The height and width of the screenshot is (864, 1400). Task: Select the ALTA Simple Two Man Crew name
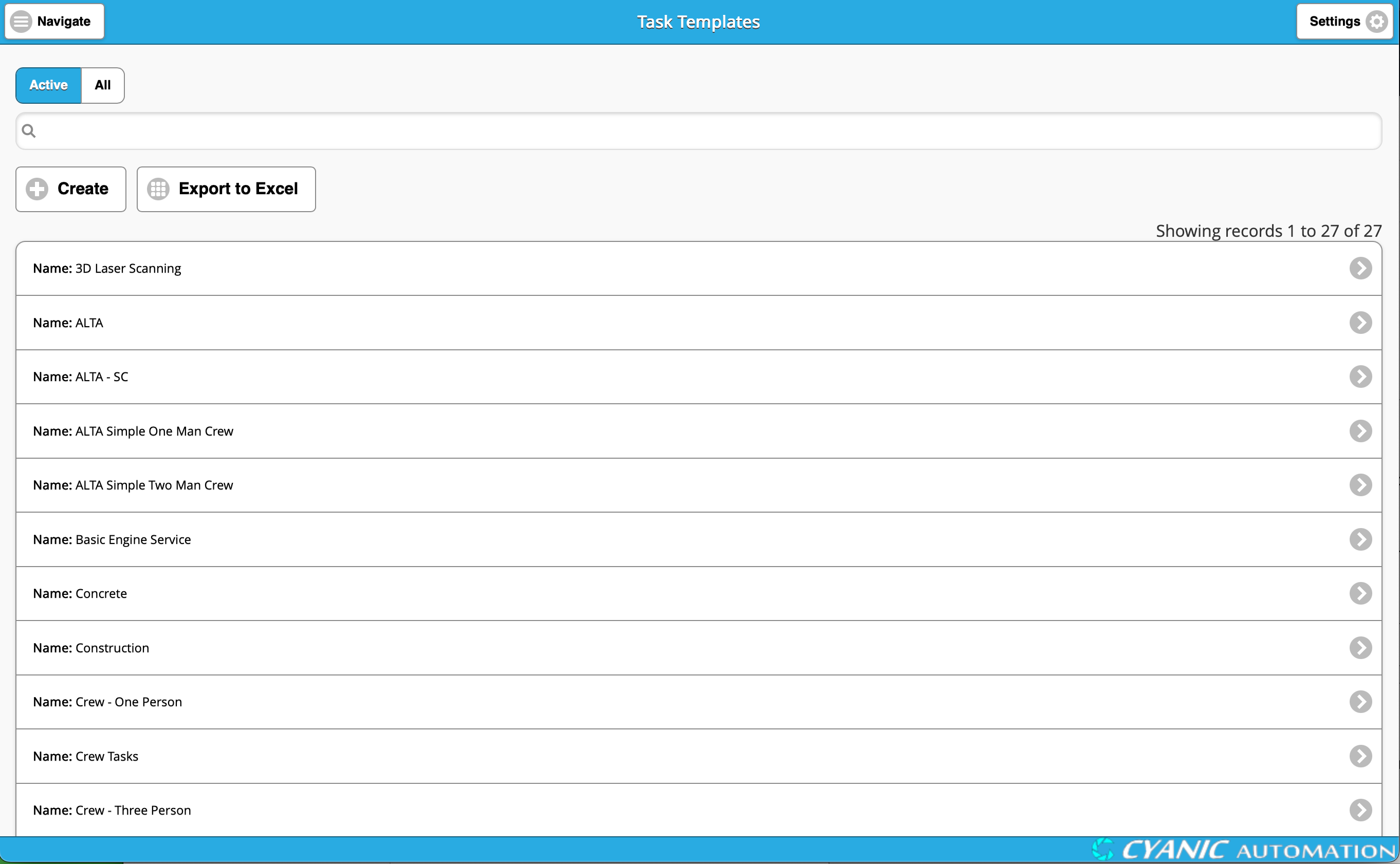pos(154,486)
